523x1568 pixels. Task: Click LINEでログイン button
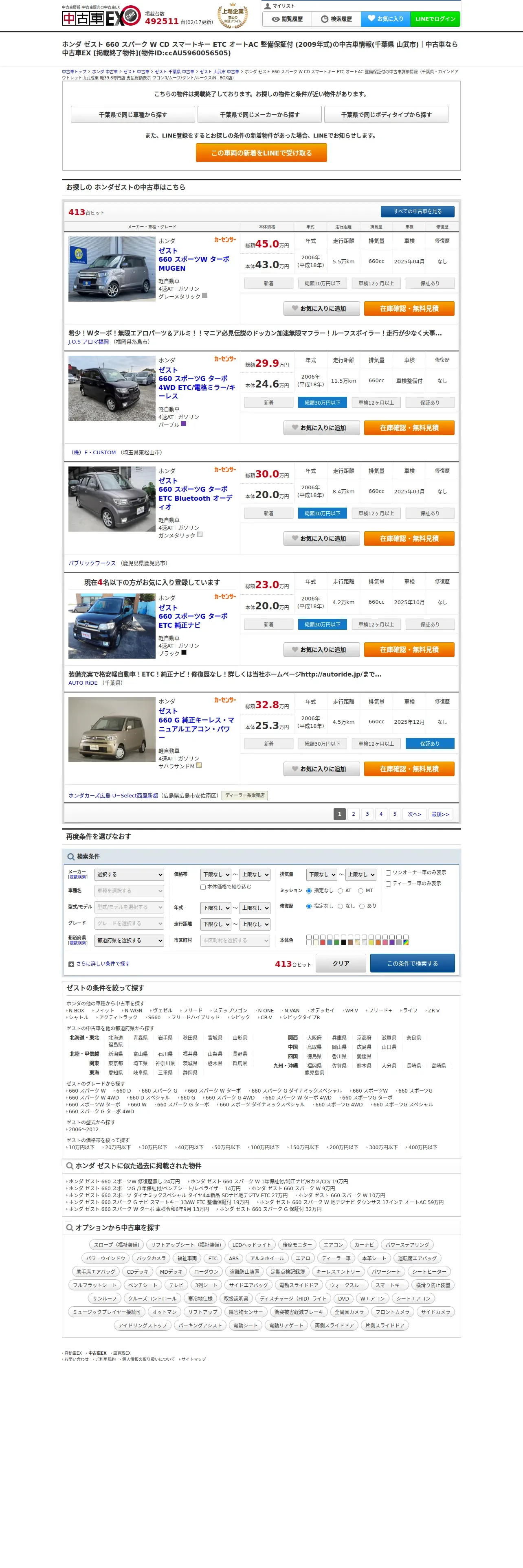point(435,19)
